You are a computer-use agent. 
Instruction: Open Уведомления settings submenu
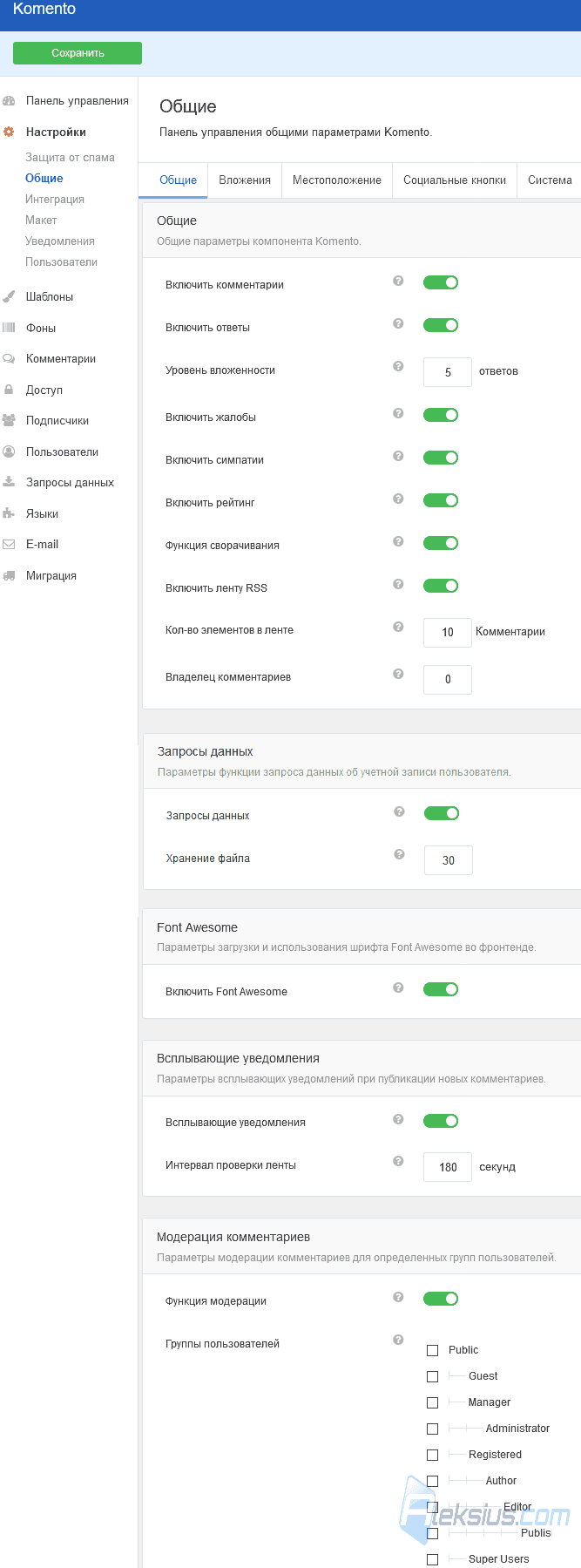pos(60,241)
